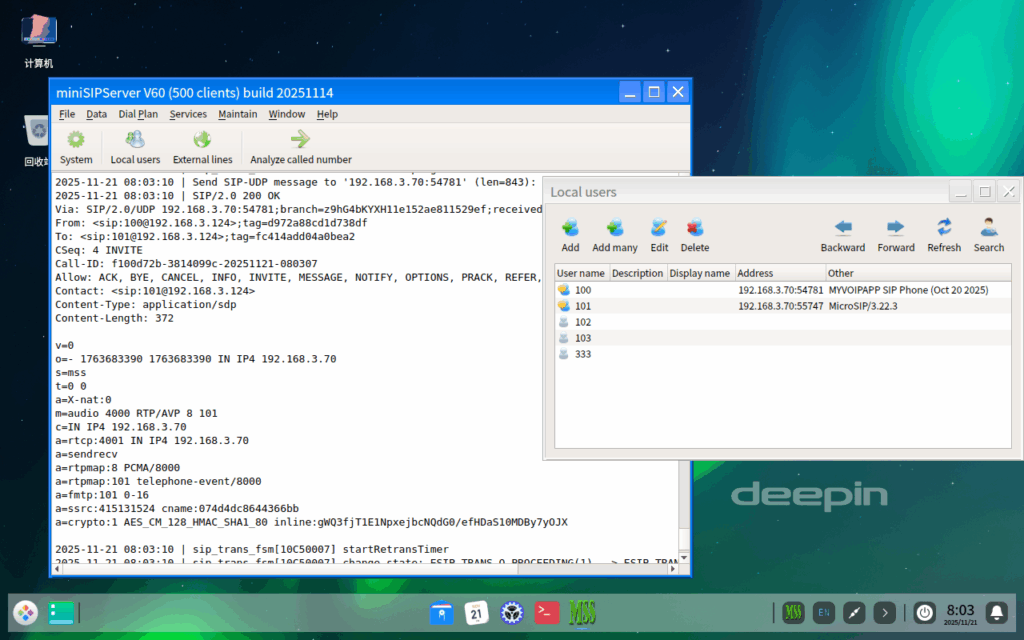Open Local users from the main toolbar
1024x640 pixels.
(x=135, y=146)
